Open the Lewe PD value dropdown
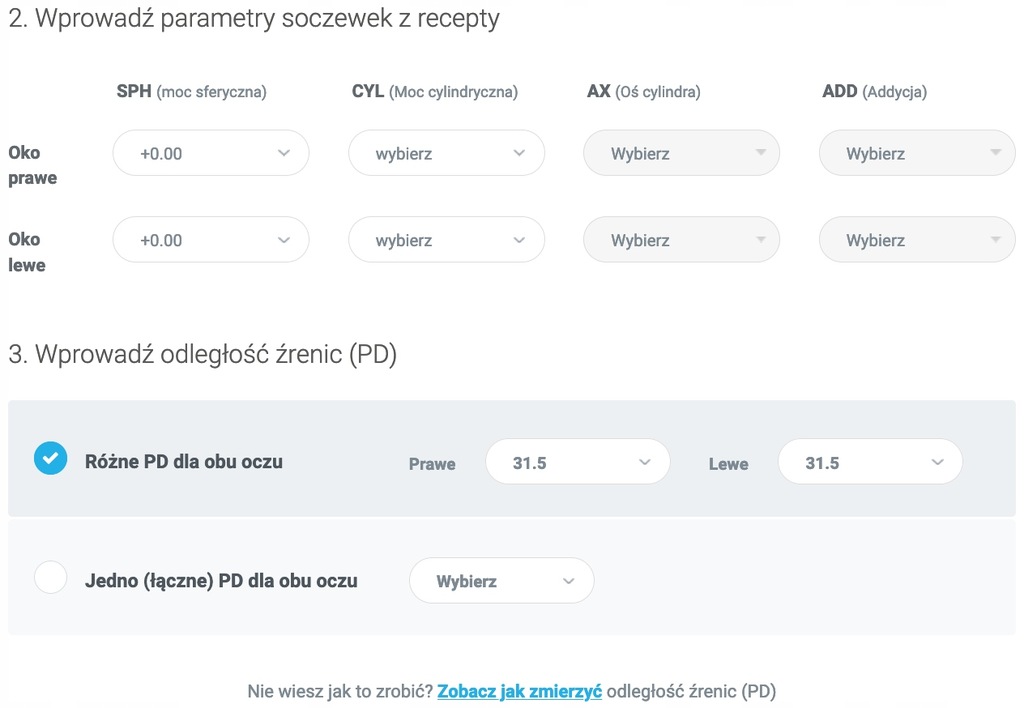The height and width of the screenshot is (708, 1024). [x=871, y=462]
